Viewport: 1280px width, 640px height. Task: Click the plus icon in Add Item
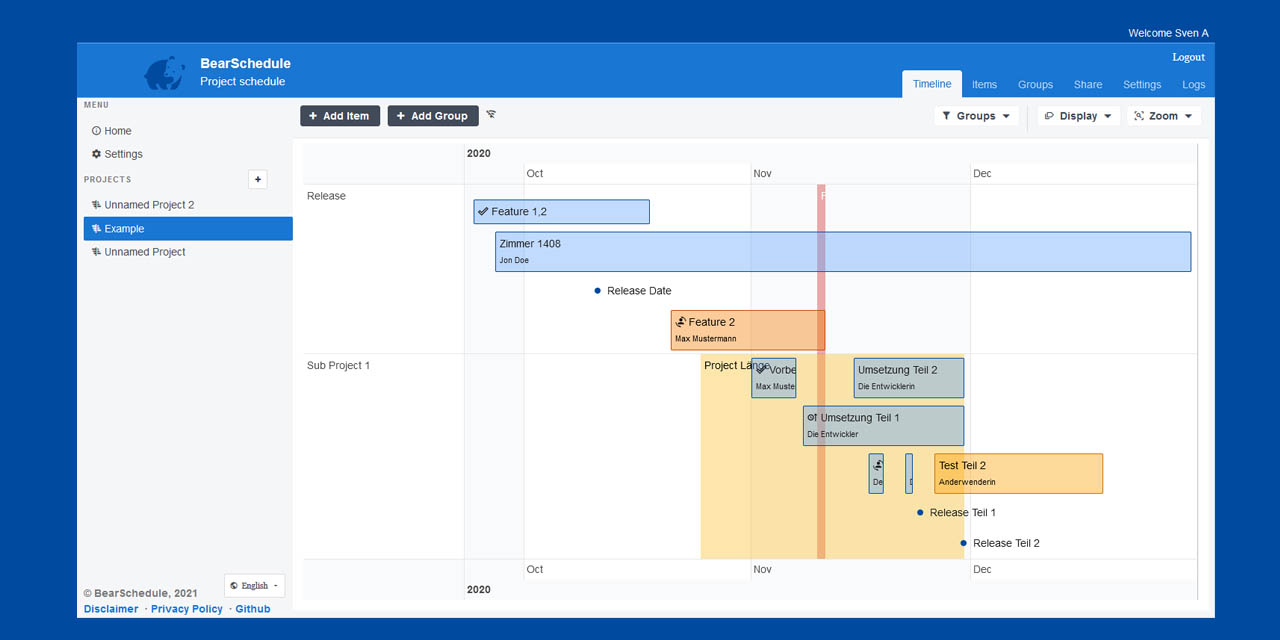[313, 116]
